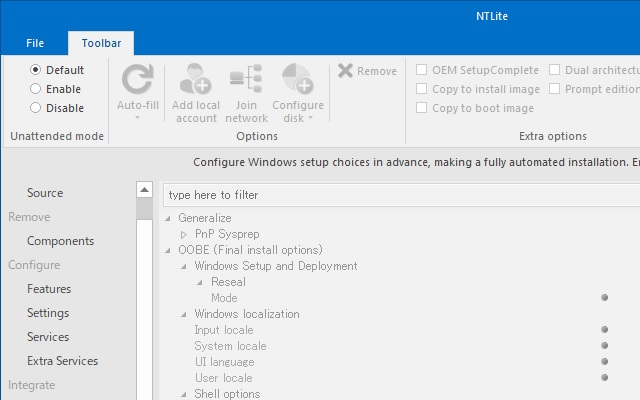Select the UI language row
Image resolution: width=640 pixels, height=400 pixels.
click(x=224, y=362)
